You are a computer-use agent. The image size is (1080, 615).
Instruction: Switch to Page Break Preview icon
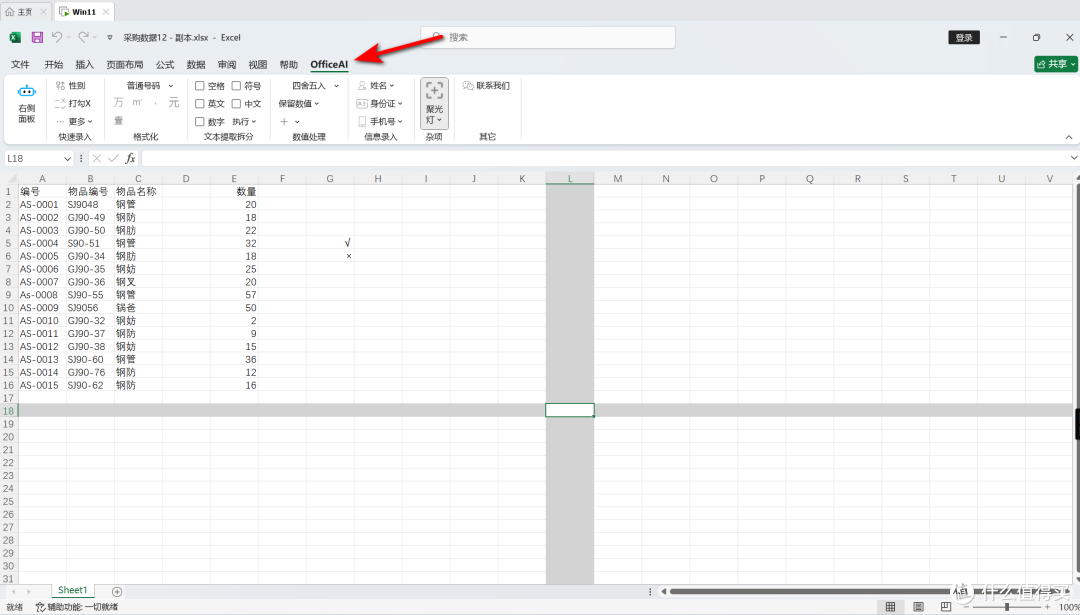[946, 607]
